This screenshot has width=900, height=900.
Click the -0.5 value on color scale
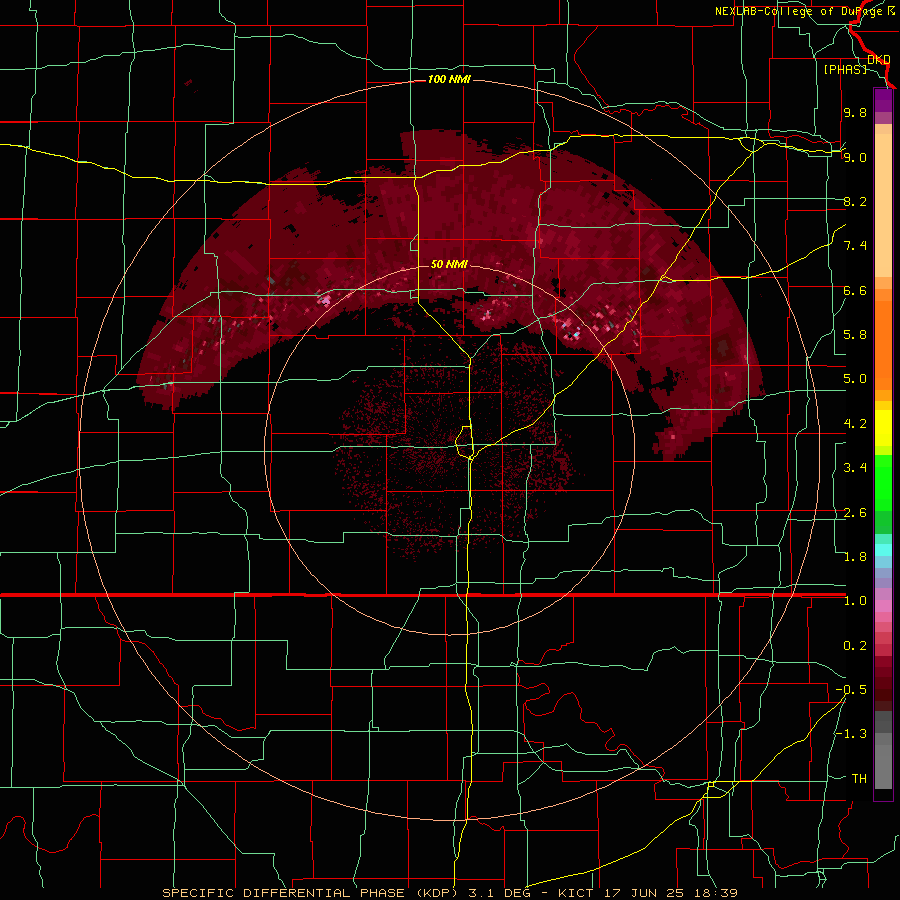click(851, 690)
